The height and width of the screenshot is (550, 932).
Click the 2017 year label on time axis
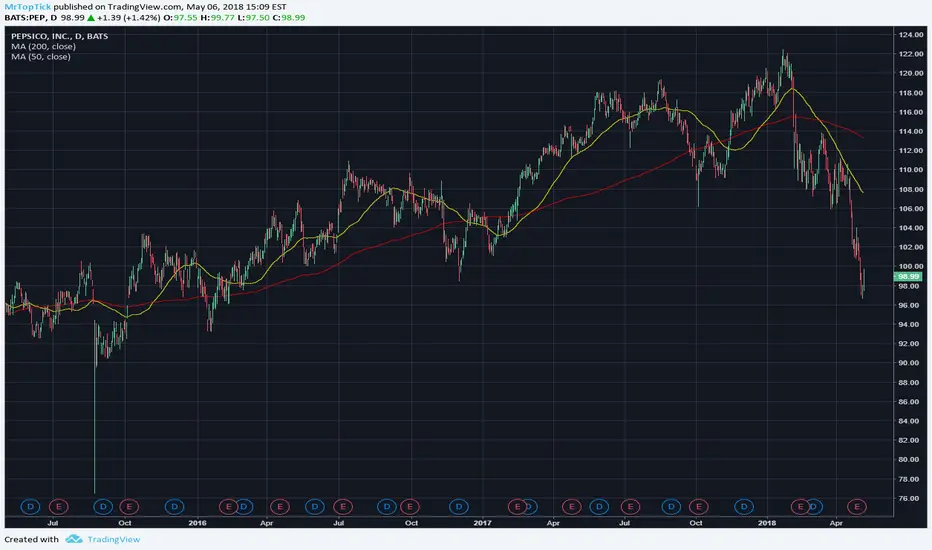tap(482, 523)
